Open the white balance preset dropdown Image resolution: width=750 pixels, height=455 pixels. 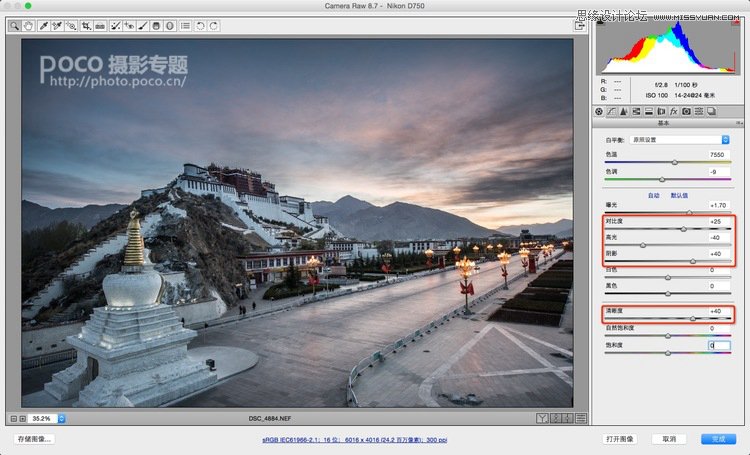coord(679,140)
